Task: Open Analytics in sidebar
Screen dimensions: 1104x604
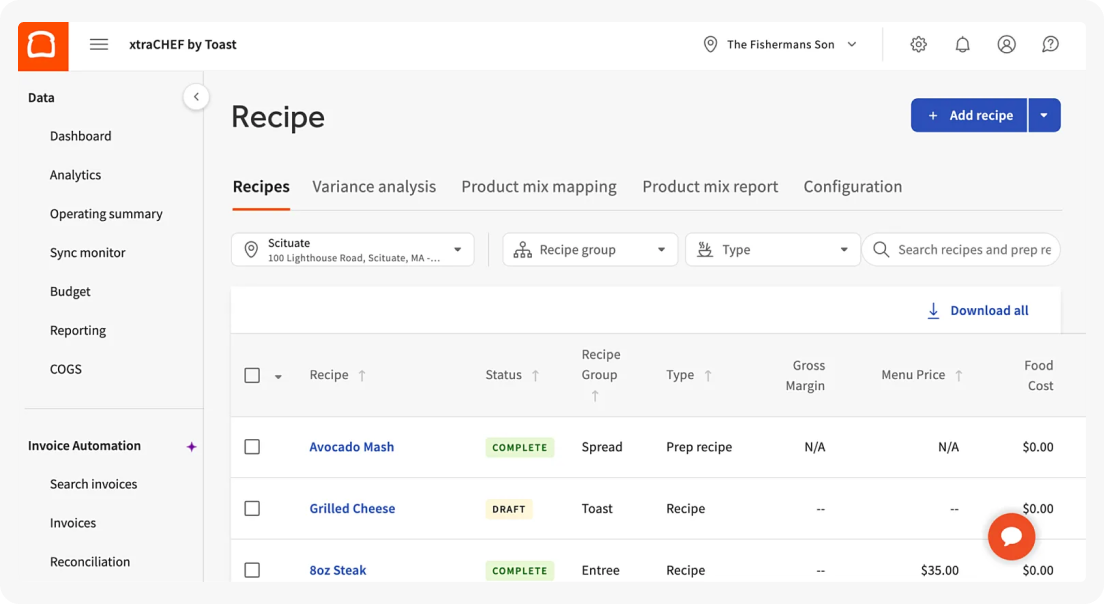Action: tap(75, 175)
